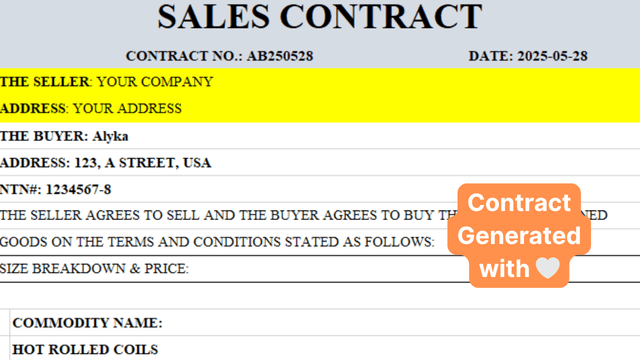The width and height of the screenshot is (640, 360).
Task: Click the SIZE BREAKDOWN & PRICE row
Action: (320, 269)
